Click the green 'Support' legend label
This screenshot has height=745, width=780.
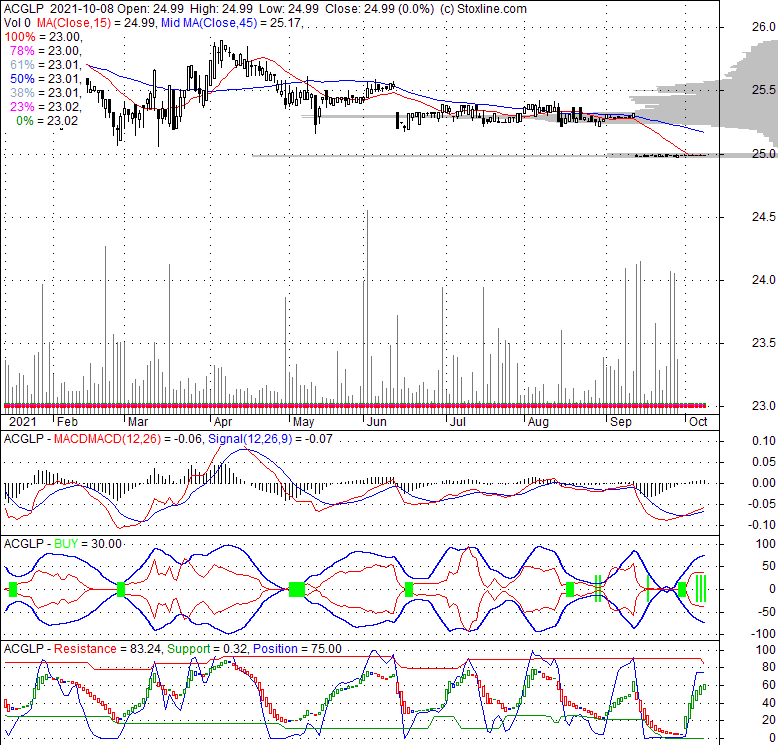pyautogui.click(x=189, y=649)
